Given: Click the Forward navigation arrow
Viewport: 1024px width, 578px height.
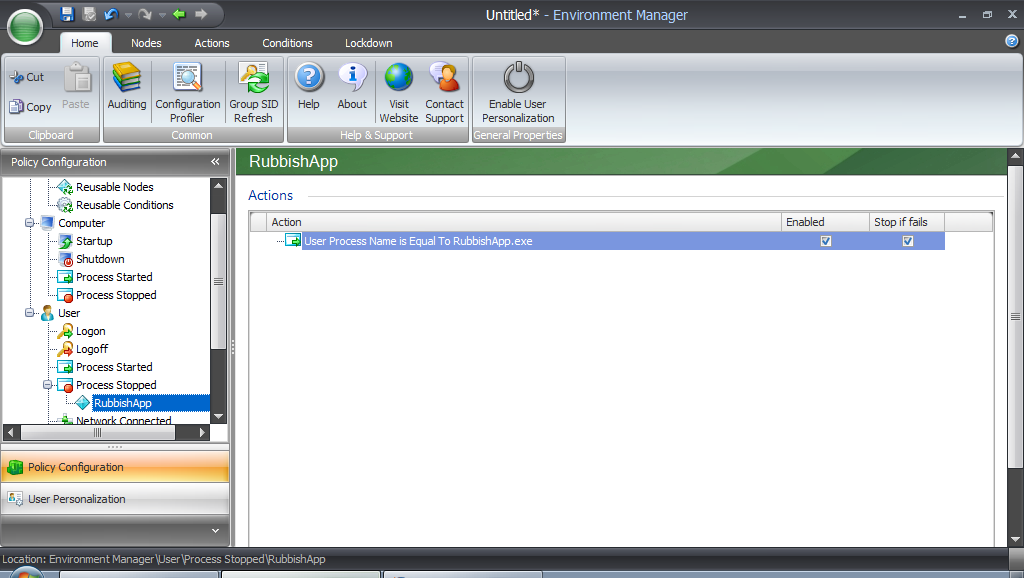Looking at the screenshot, I should tap(201, 14).
